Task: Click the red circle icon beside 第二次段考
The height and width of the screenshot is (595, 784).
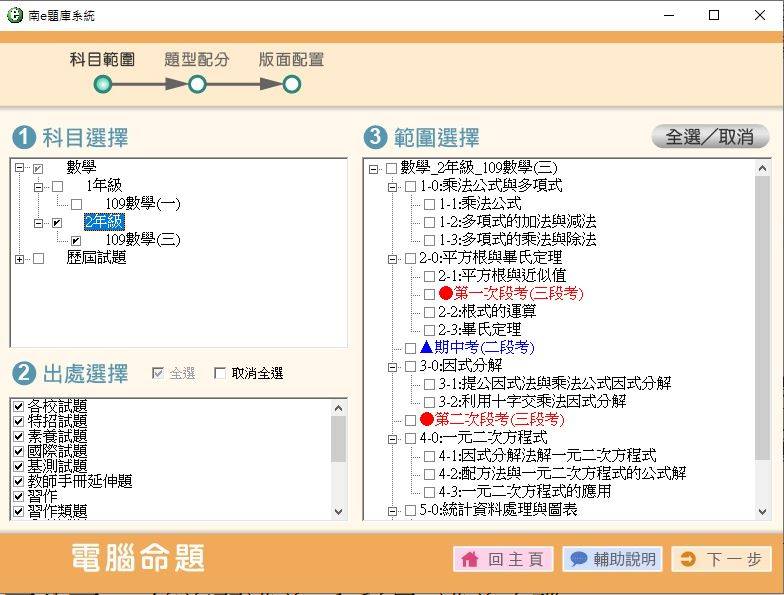Action: [427, 419]
